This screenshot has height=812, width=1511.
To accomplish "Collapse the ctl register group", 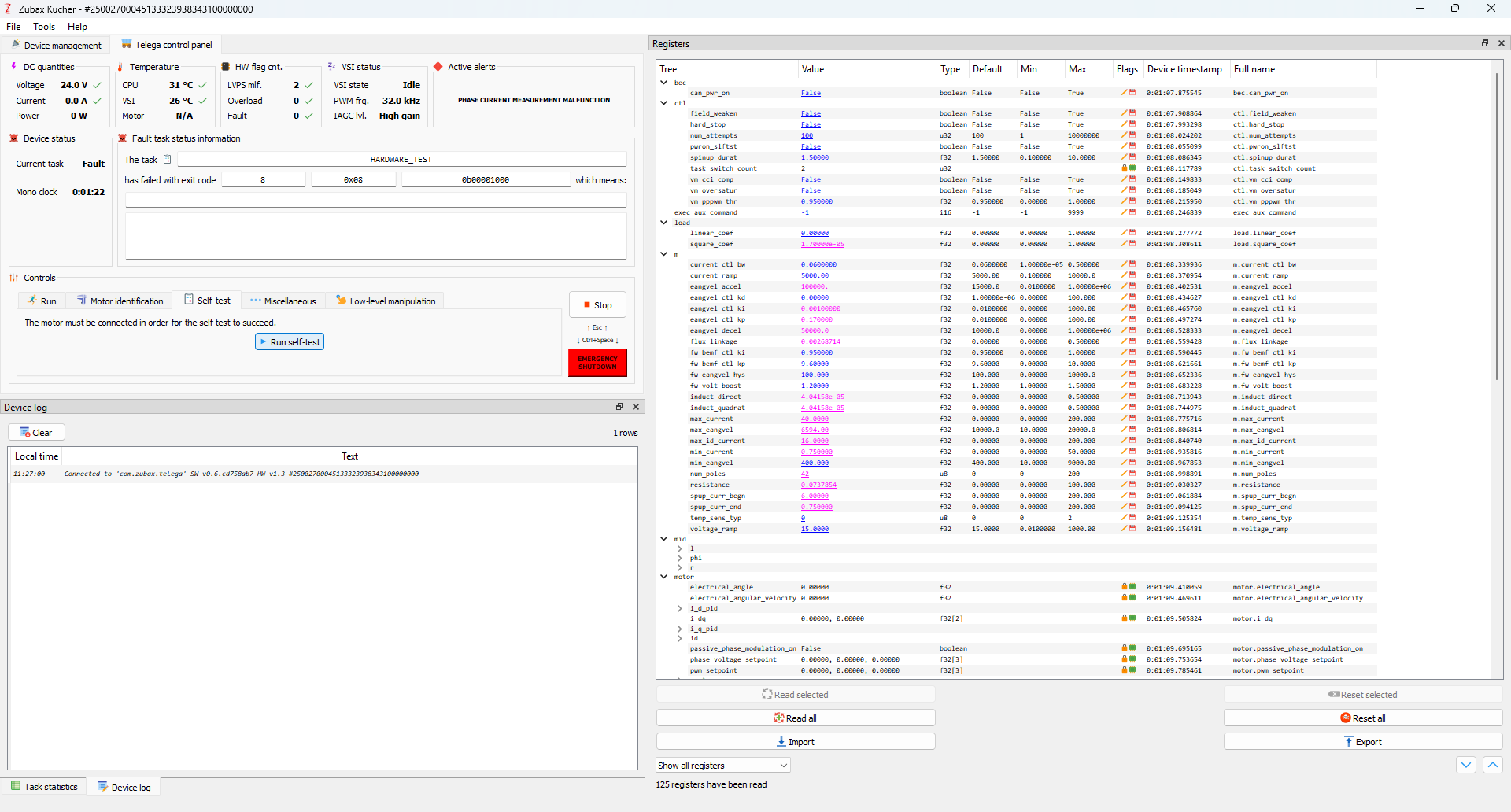I will (664, 103).
